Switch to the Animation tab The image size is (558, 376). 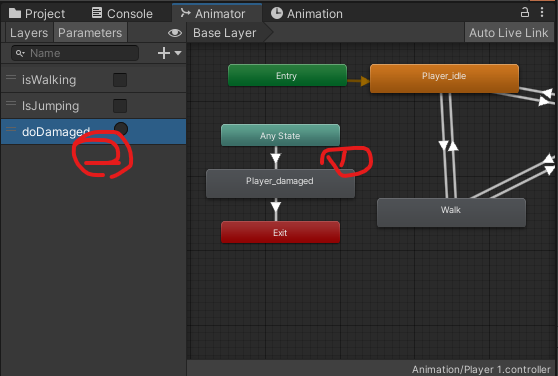coord(306,14)
